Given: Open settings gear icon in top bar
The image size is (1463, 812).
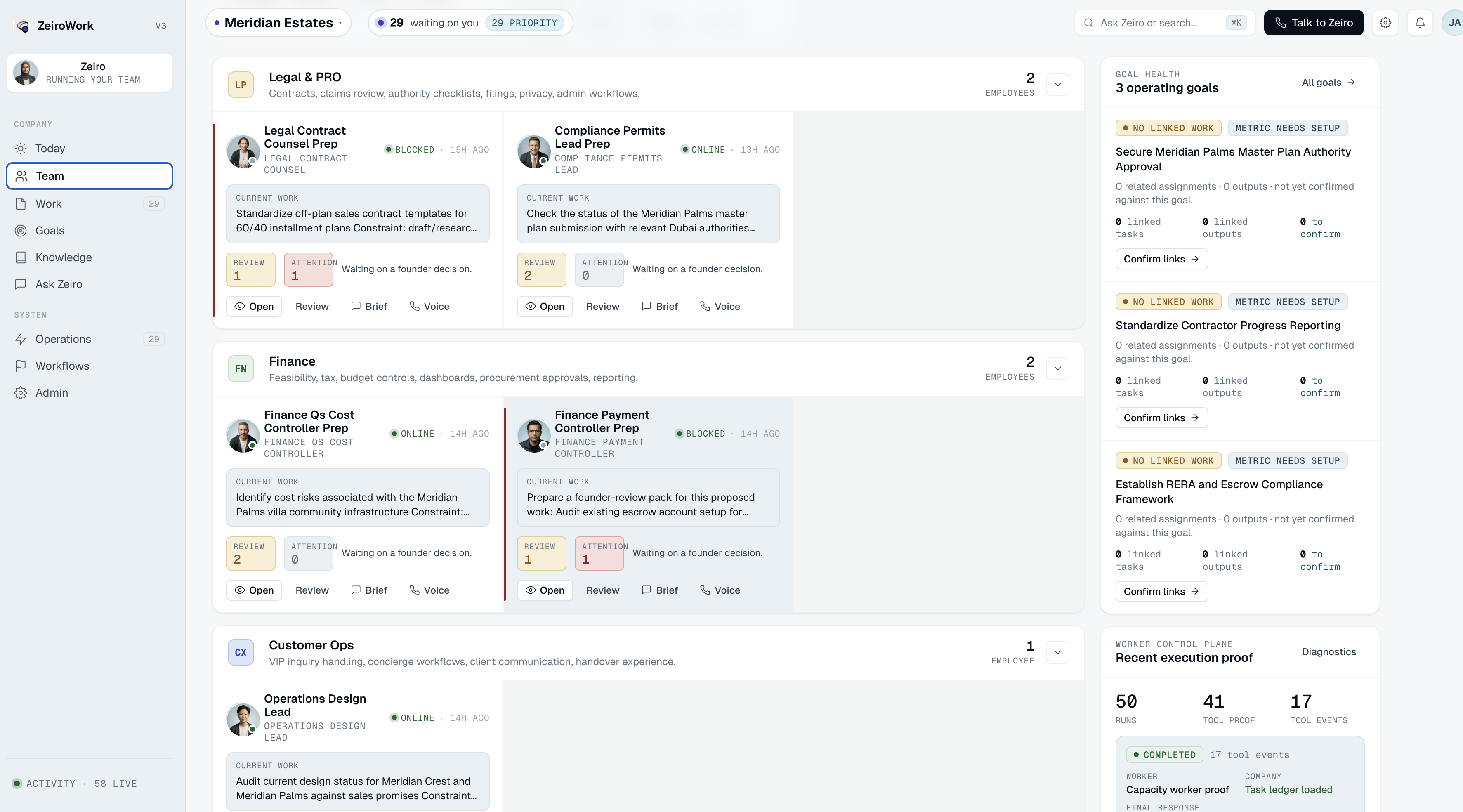Looking at the screenshot, I should click(x=1385, y=23).
